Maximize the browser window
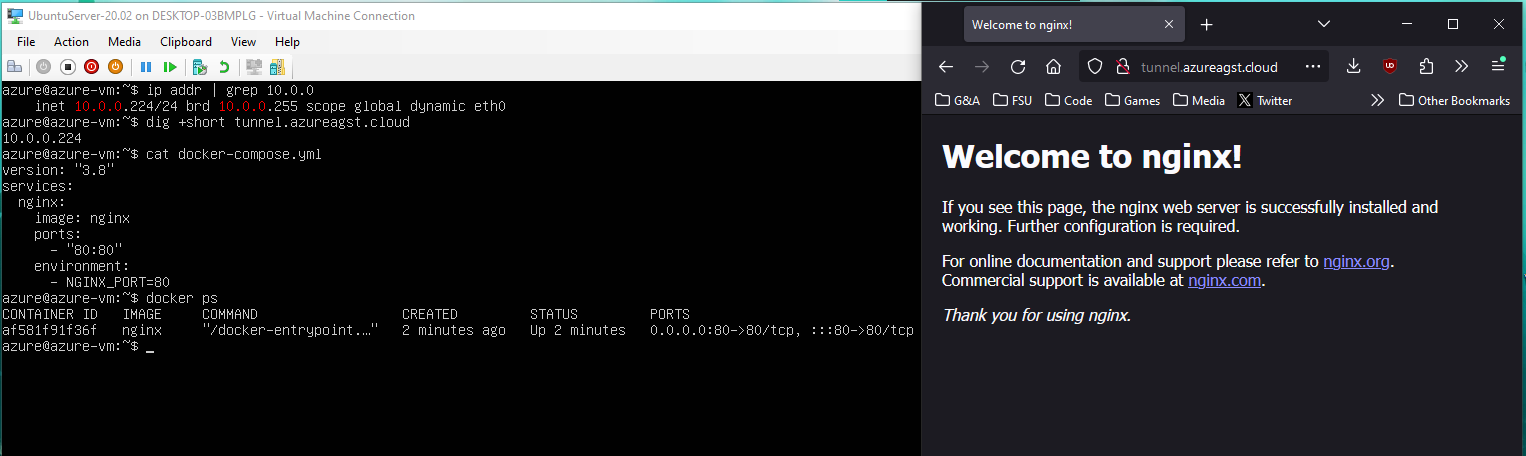The height and width of the screenshot is (456, 1526). 1453,24
